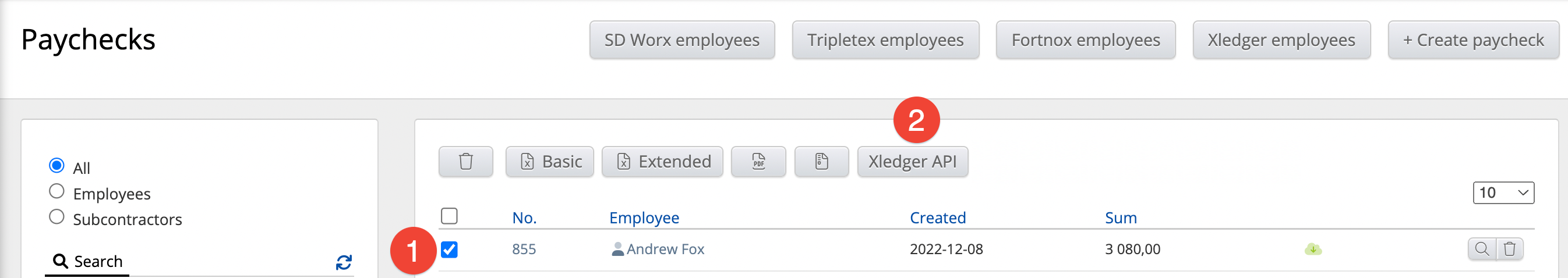Screen dimensions: 1568x278
Task: Open Andrew Fox employee link
Action: click(665, 250)
